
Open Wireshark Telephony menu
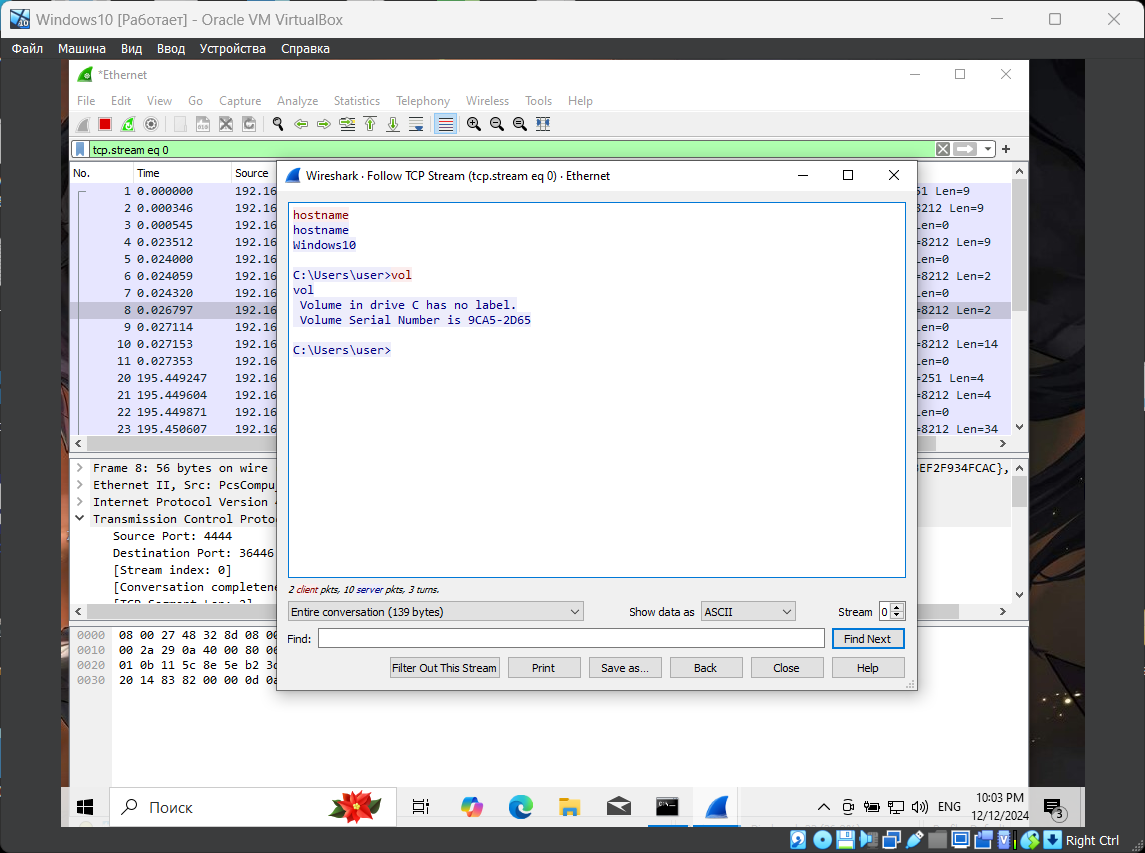tap(423, 101)
